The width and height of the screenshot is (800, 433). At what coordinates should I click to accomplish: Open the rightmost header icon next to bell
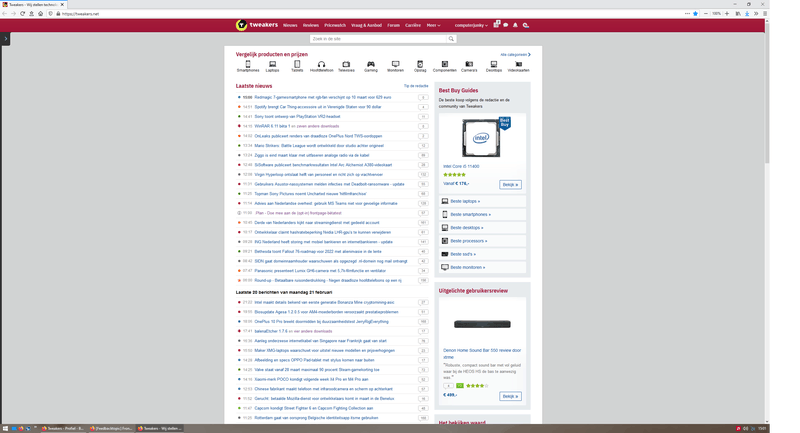pos(526,25)
